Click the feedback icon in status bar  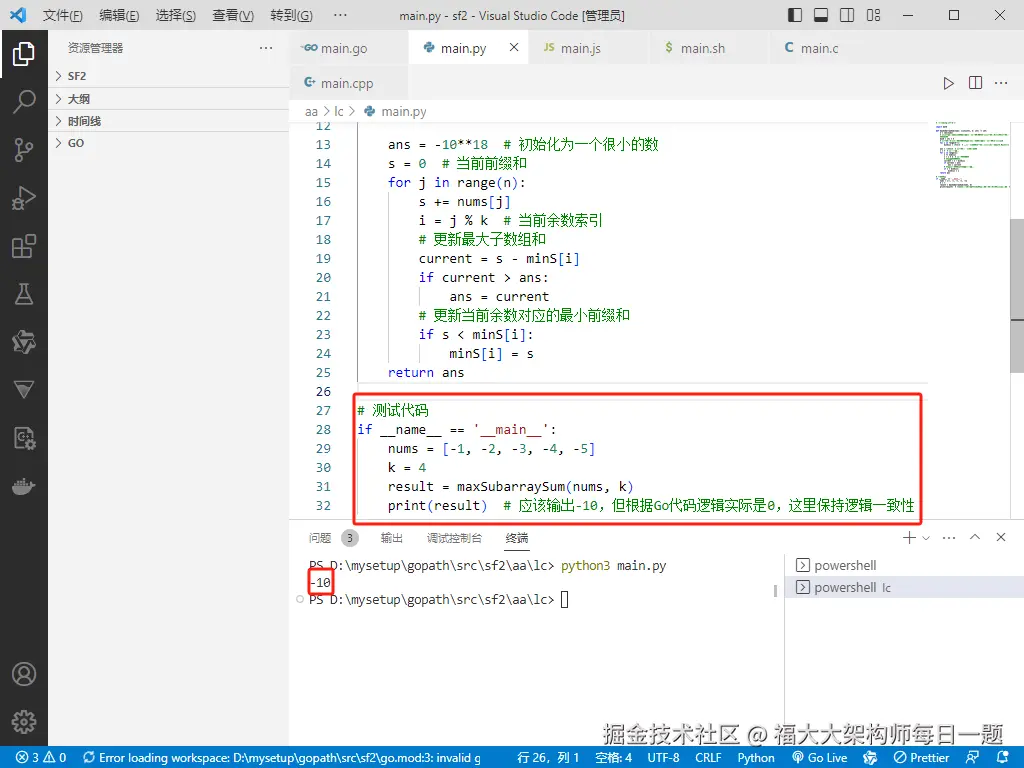point(972,758)
